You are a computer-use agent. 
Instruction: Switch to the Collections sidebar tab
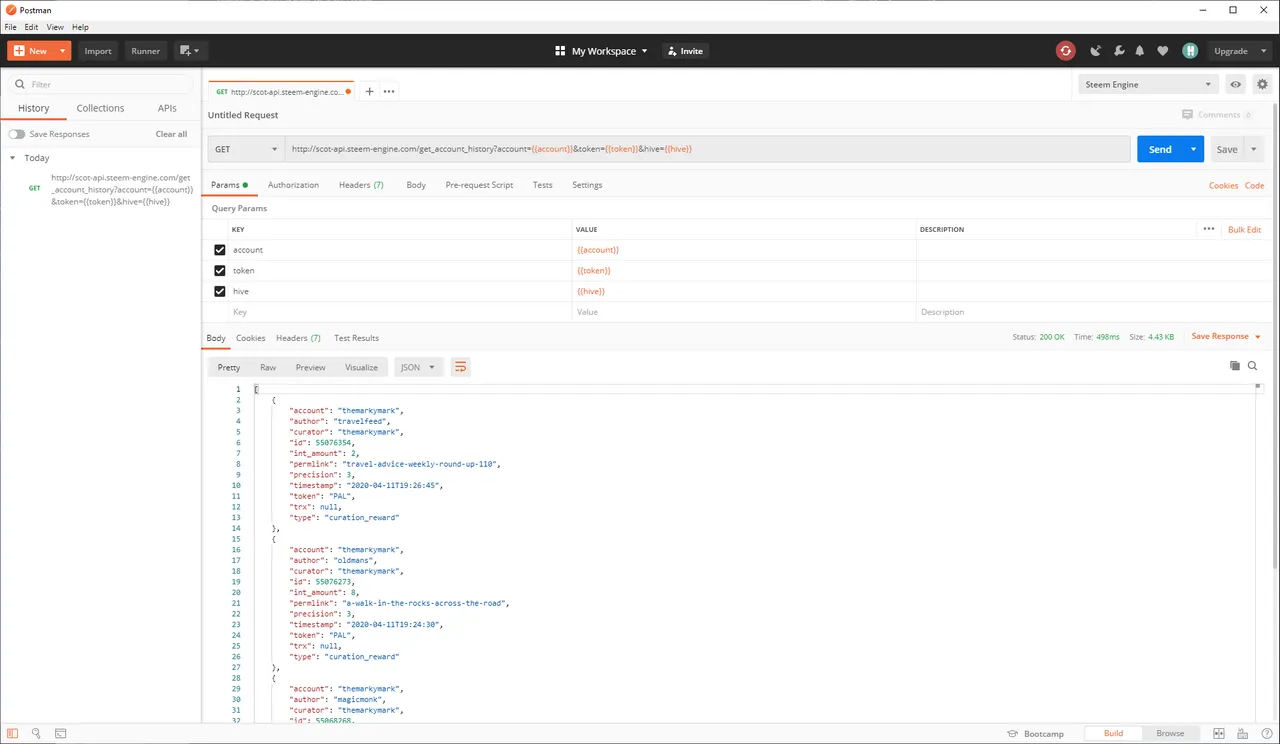100,108
